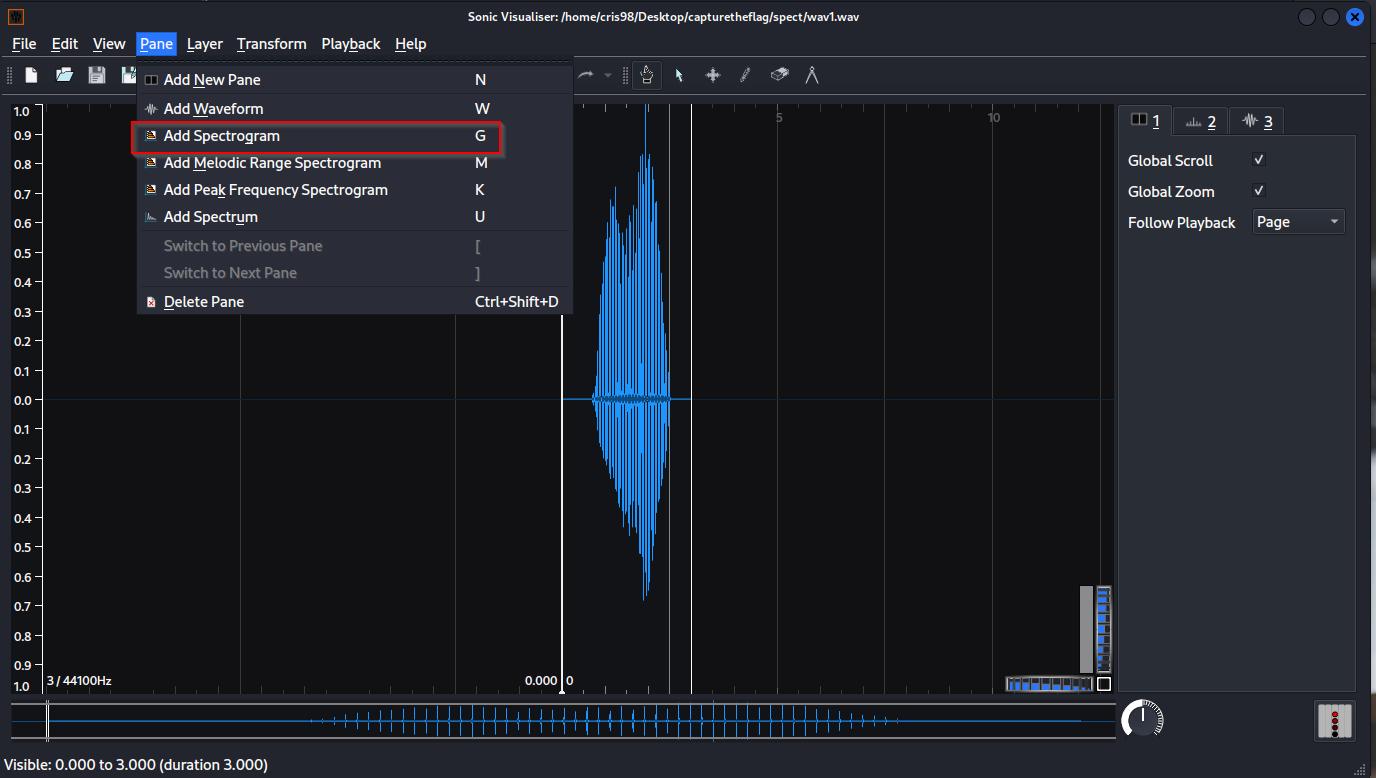Open the Playback menu
1376x778 pixels.
[351, 44]
